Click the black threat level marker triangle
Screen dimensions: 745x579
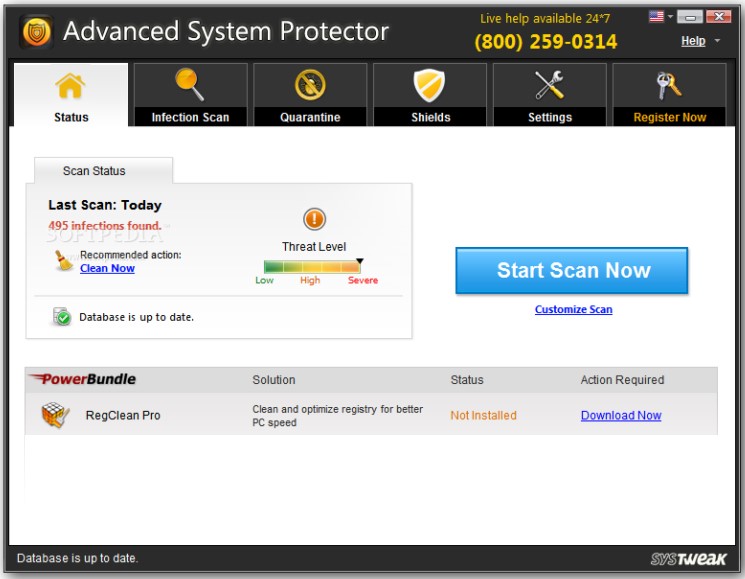360,261
